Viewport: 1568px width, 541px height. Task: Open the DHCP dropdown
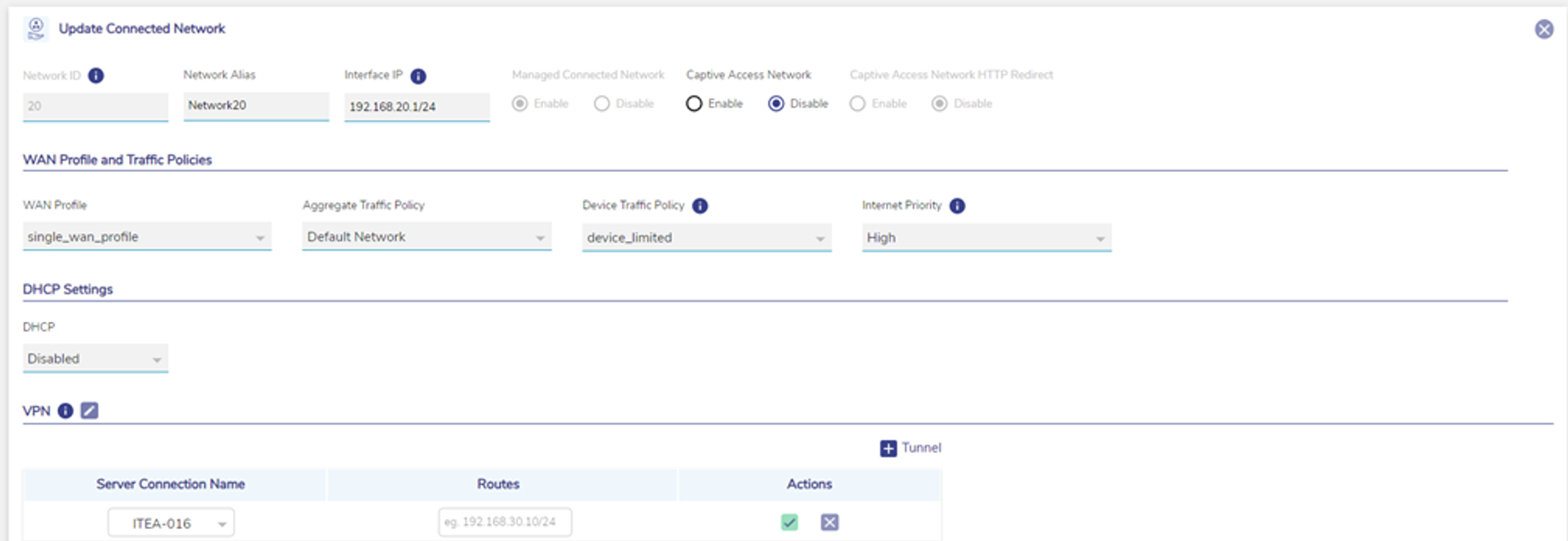coord(95,359)
